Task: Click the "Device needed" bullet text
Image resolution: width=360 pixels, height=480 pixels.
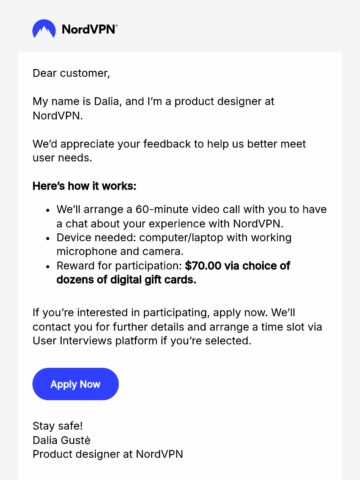Action: tap(174, 244)
